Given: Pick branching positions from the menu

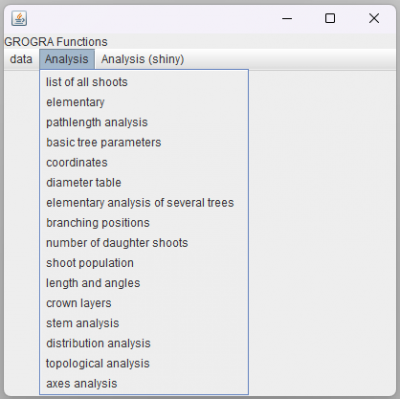Looking at the screenshot, I should point(144,223).
